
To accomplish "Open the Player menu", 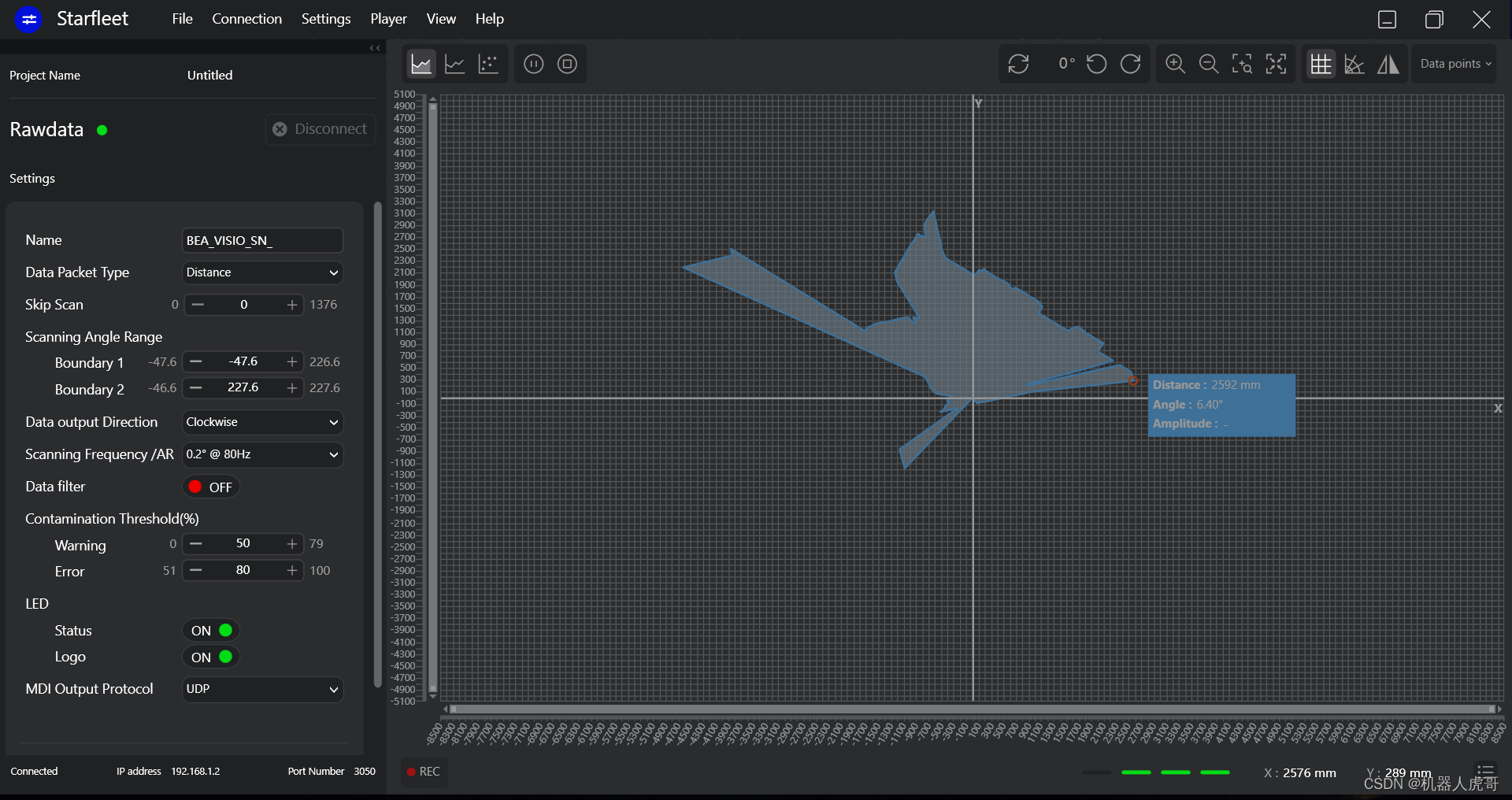I will [389, 19].
